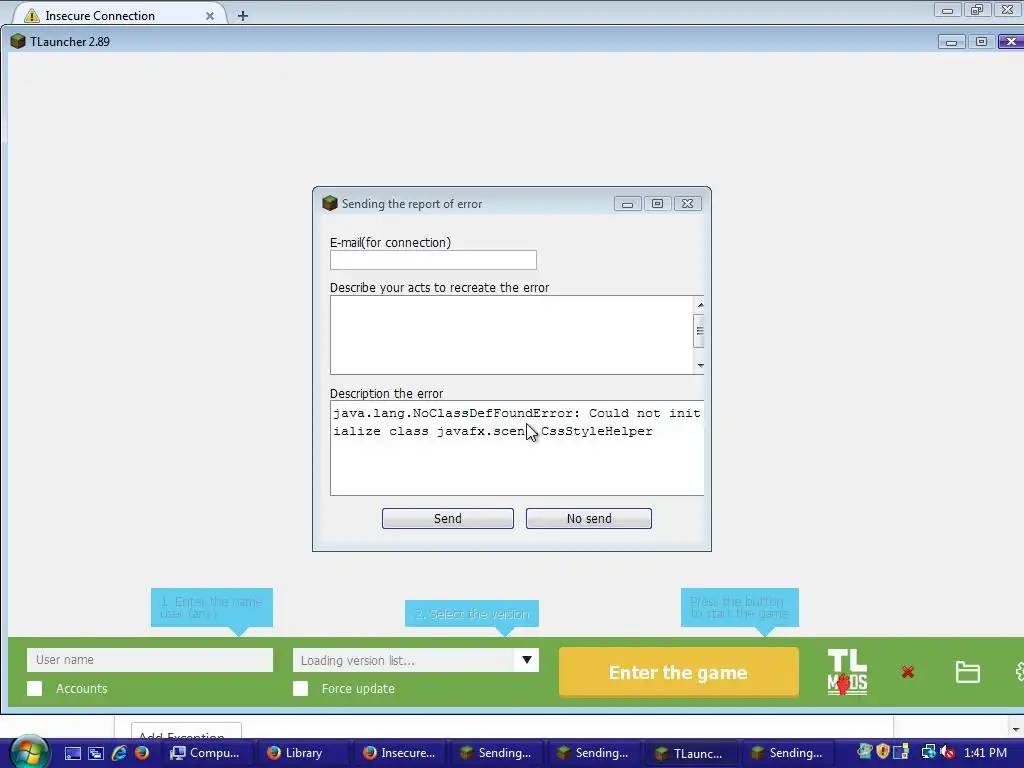
Task: Open the TL Mods icon
Action: [x=847, y=672]
